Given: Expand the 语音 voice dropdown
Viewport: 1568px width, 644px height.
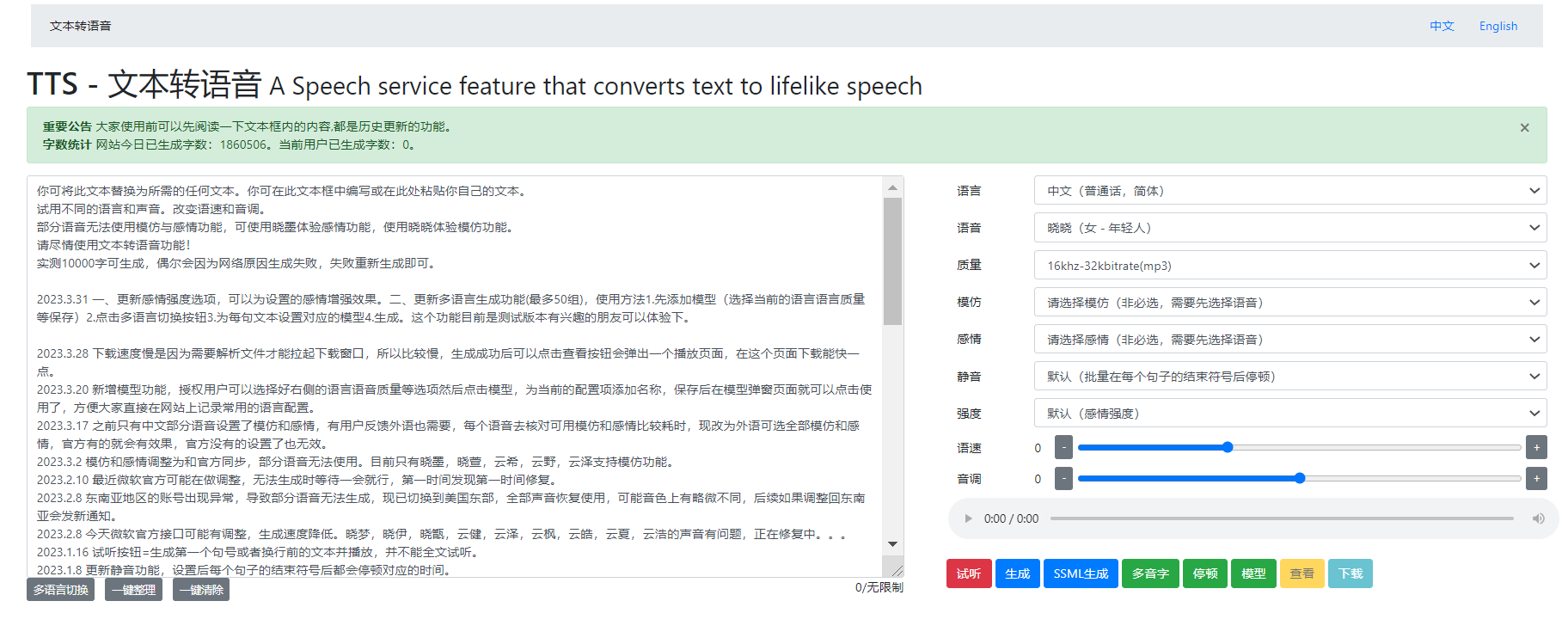Looking at the screenshot, I should (x=1289, y=228).
